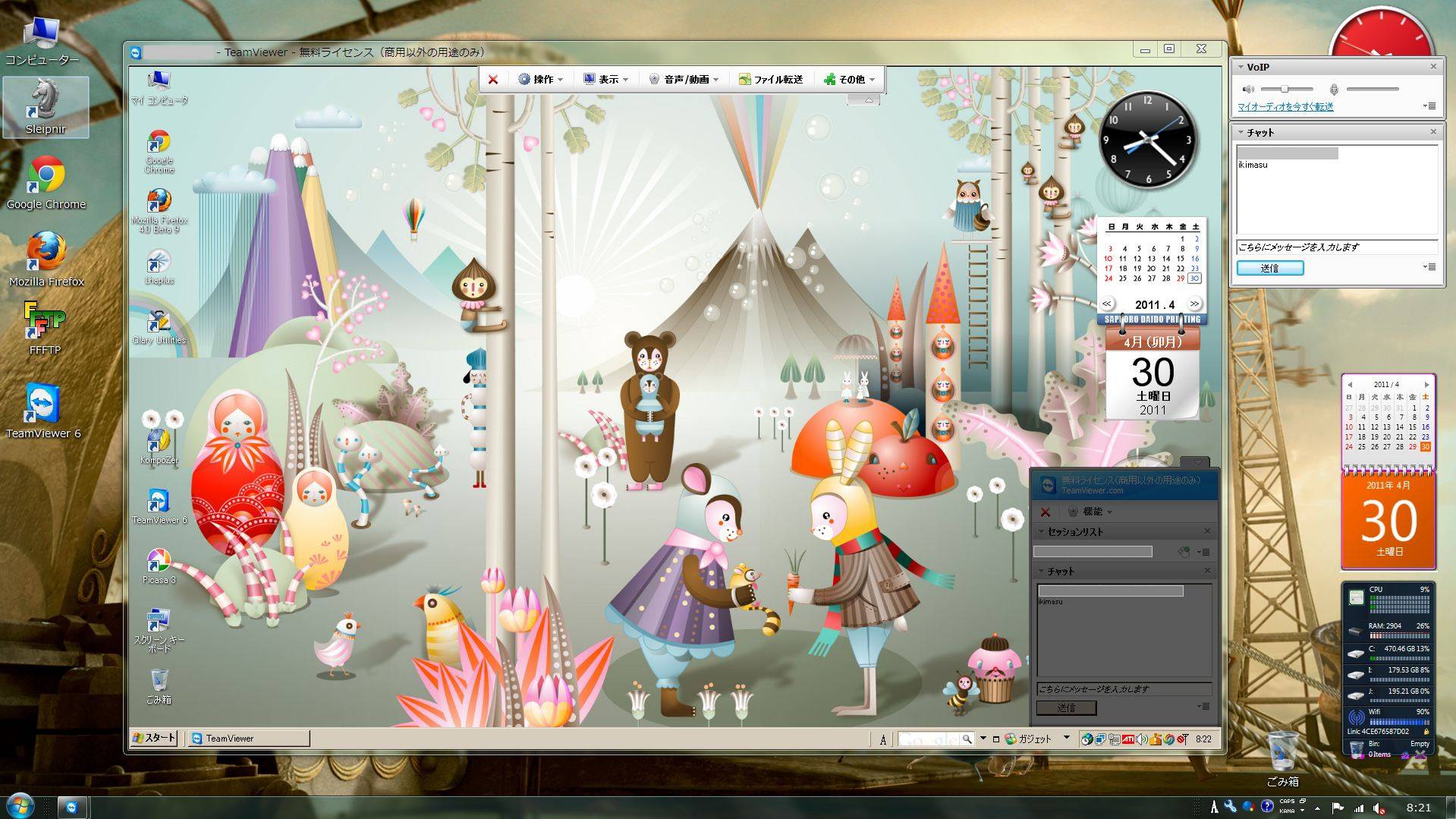Open remote Glary Utilities shortcut
The image size is (1456, 819).
tap(159, 328)
